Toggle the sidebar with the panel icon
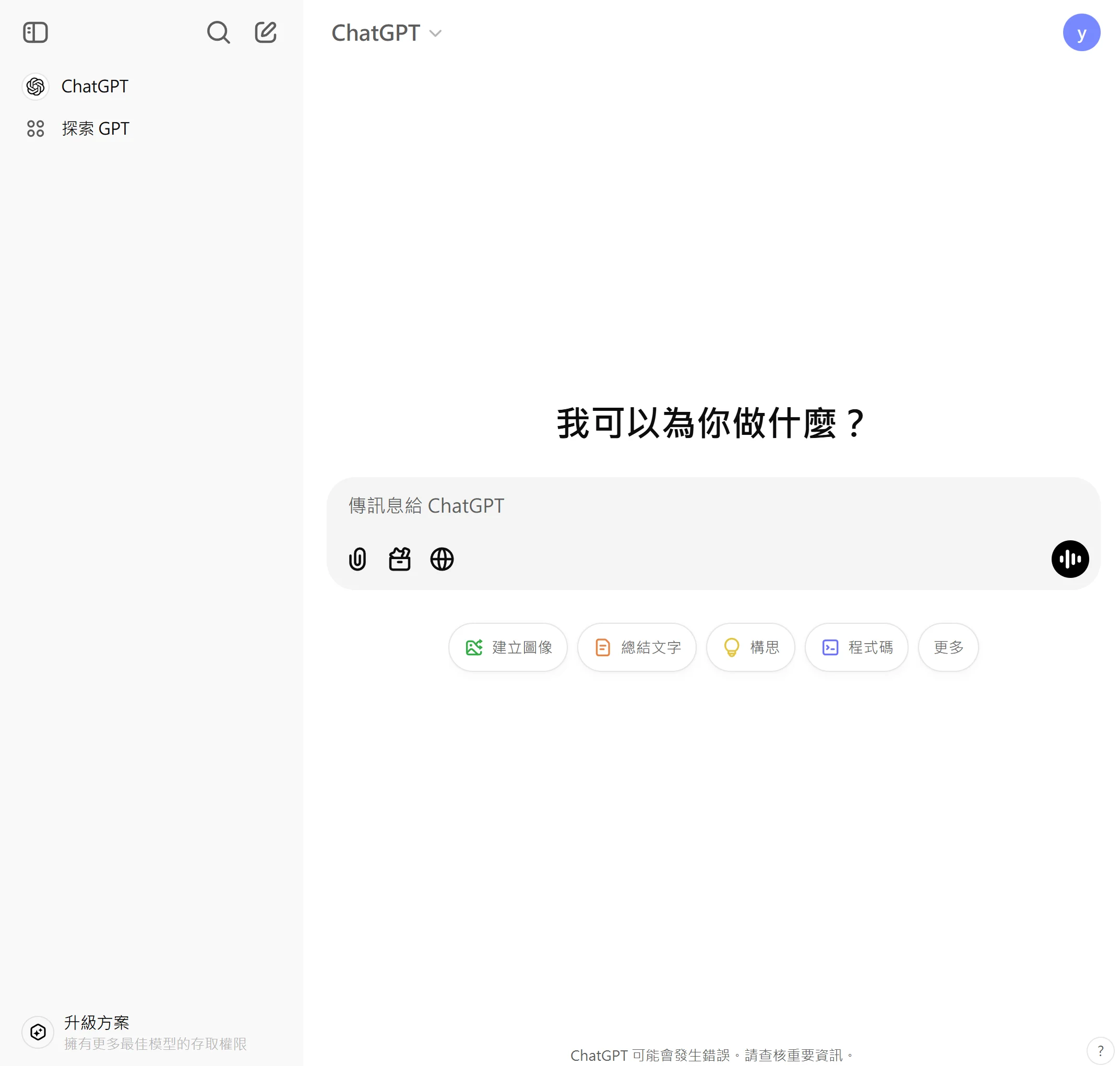This screenshot has height=1066, width=1120. [x=35, y=32]
